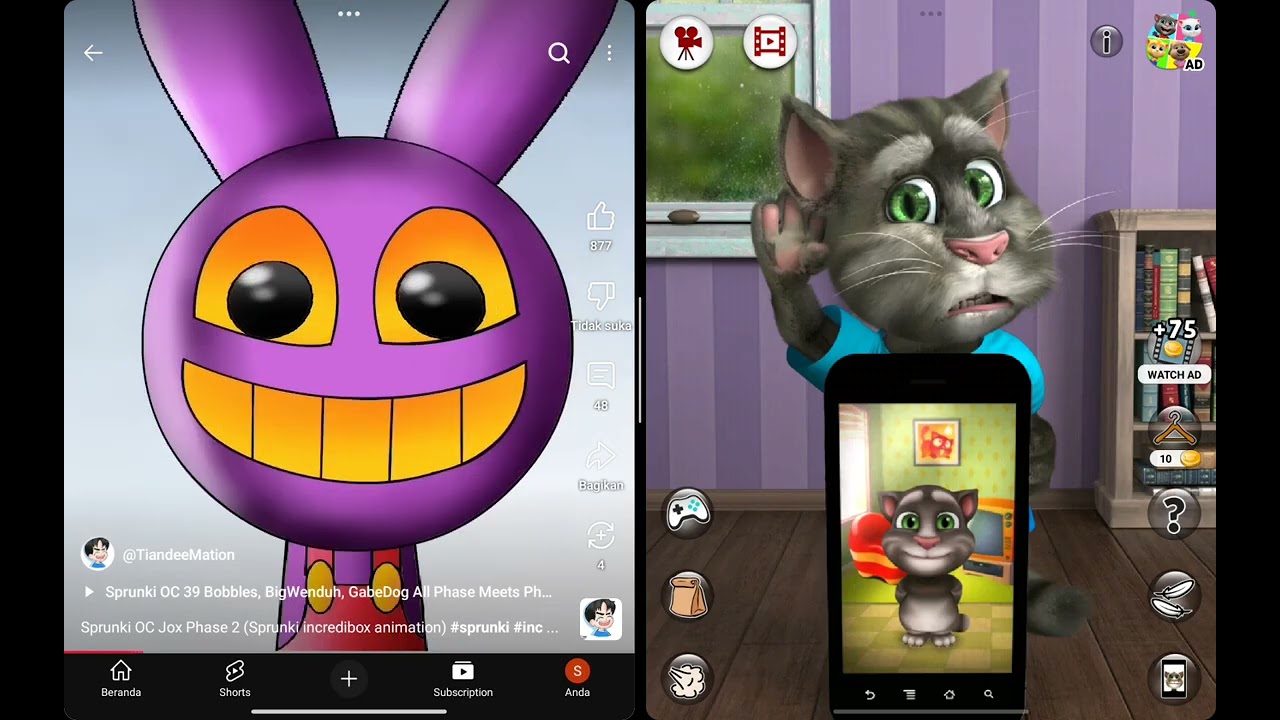
Task: Open the @TiandeeMation channel name
Action: [x=178, y=555]
